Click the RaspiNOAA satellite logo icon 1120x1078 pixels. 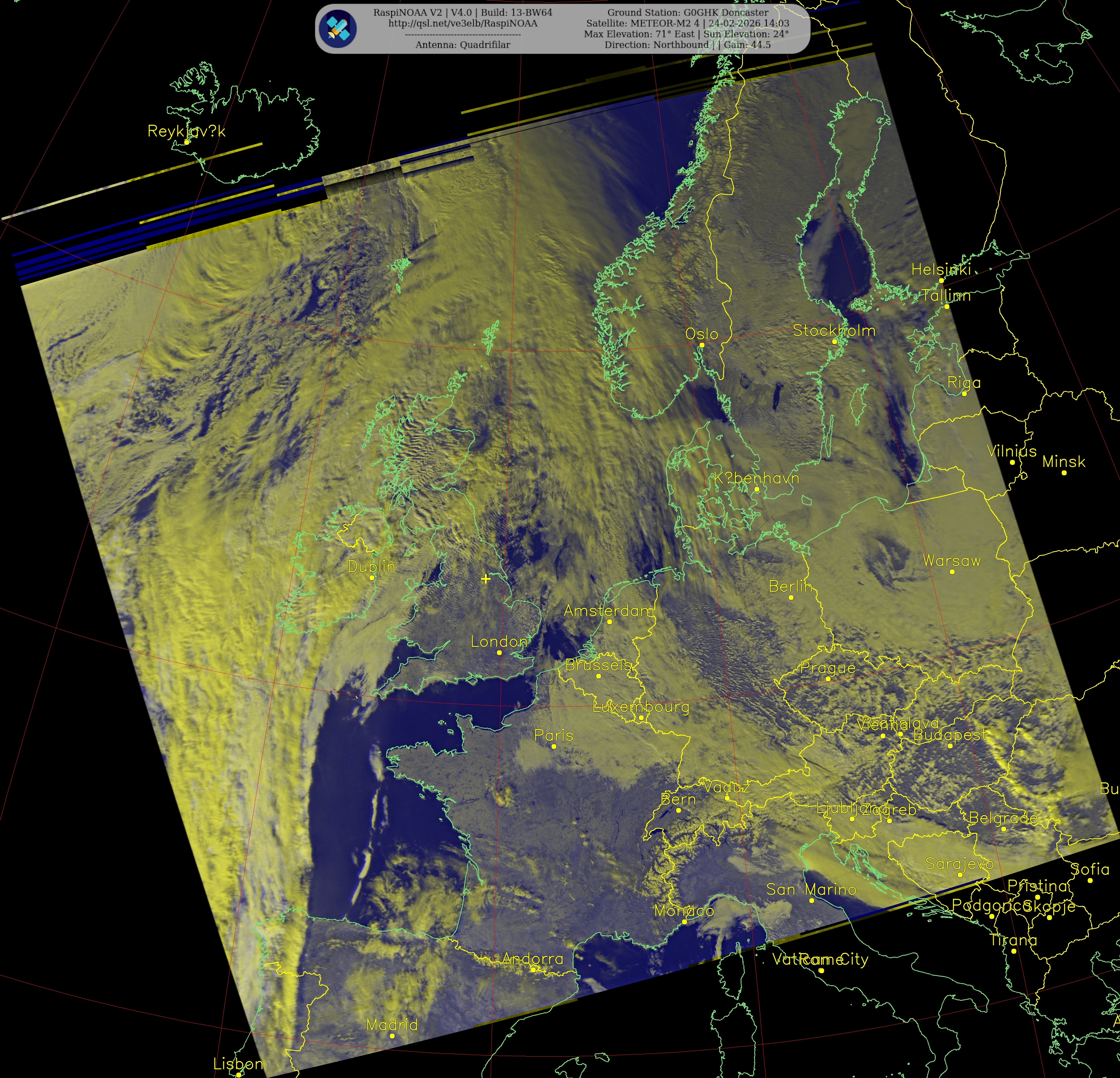[338, 29]
